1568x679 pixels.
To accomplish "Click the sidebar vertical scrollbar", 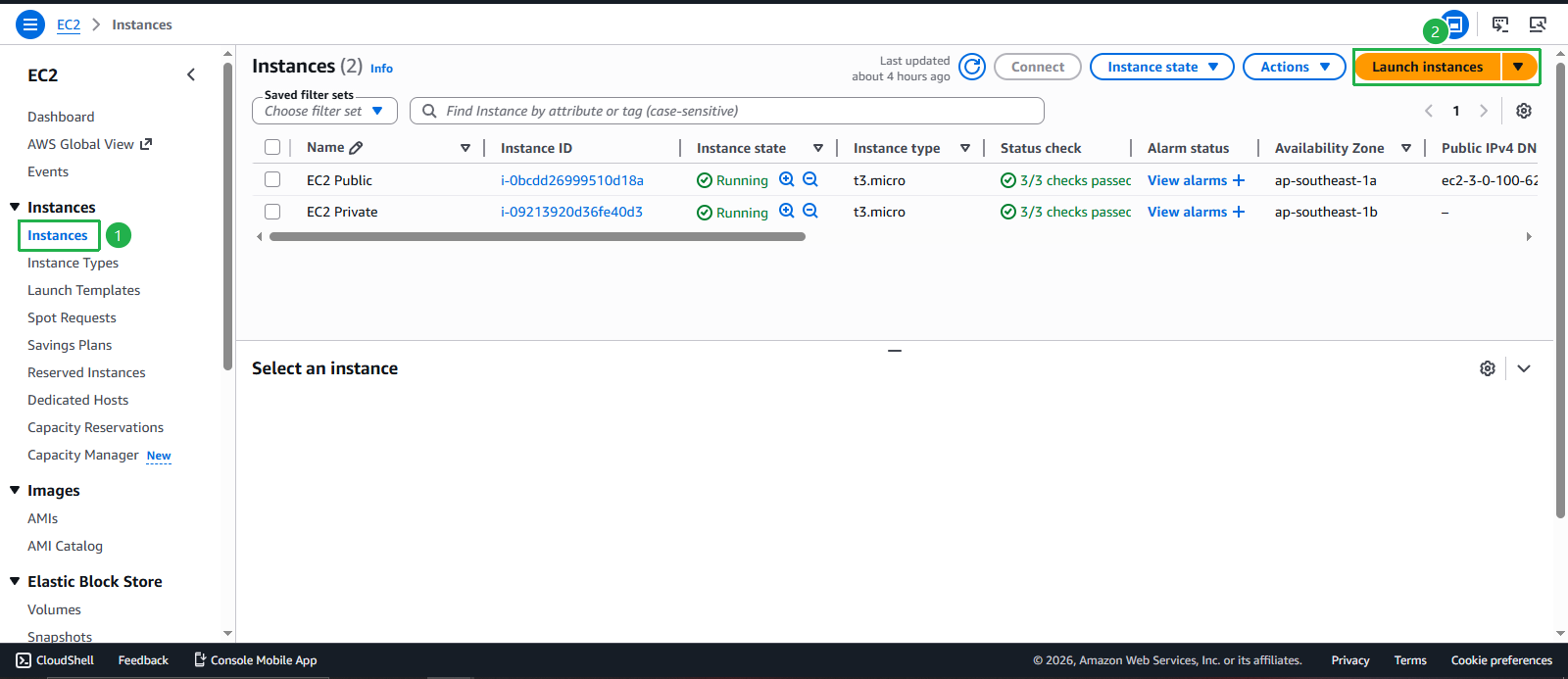I will tap(228, 216).
